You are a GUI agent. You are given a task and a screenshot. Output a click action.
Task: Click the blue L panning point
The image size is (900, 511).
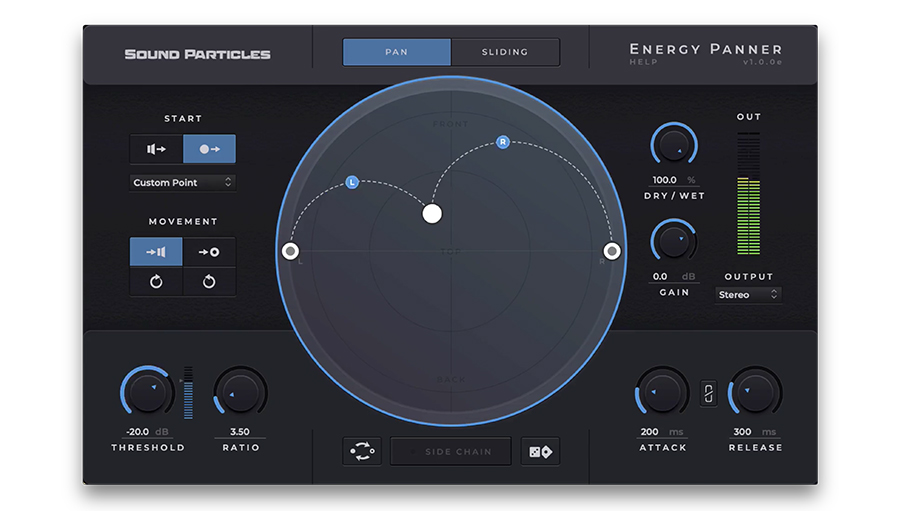point(352,182)
